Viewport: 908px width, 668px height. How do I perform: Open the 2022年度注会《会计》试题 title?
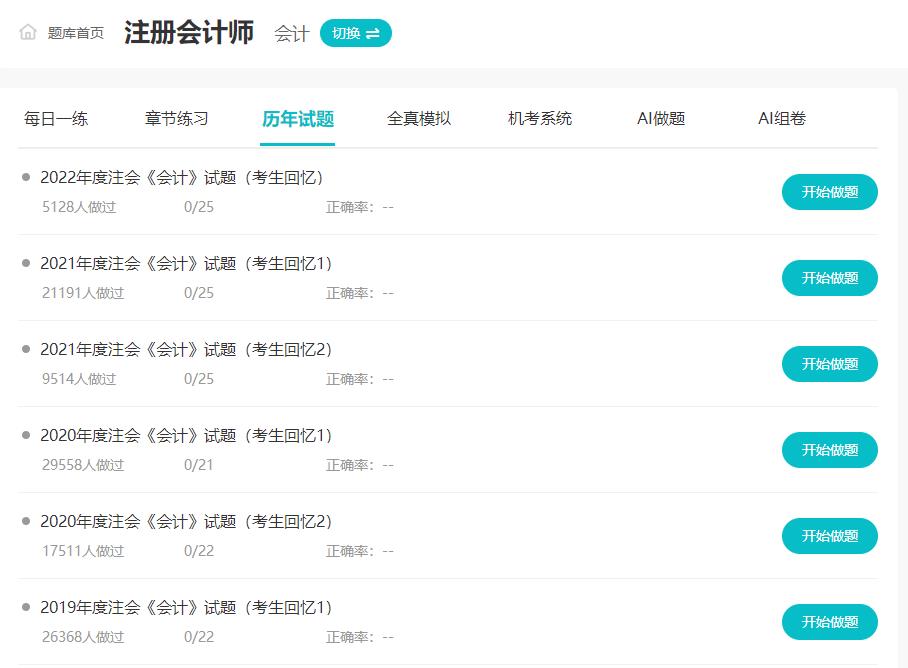[x=181, y=178]
